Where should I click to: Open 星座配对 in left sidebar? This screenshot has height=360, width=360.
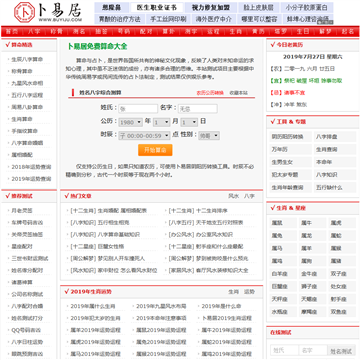pos(22,247)
